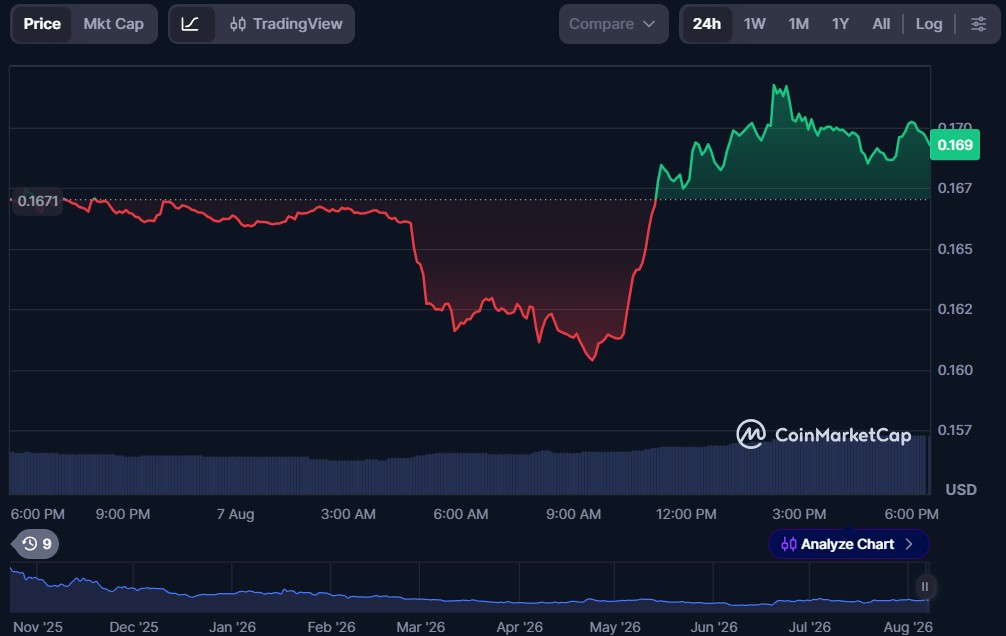The height and width of the screenshot is (636, 1006).
Task: Click Jul '26 on the overview timeline
Action: [x=809, y=627]
